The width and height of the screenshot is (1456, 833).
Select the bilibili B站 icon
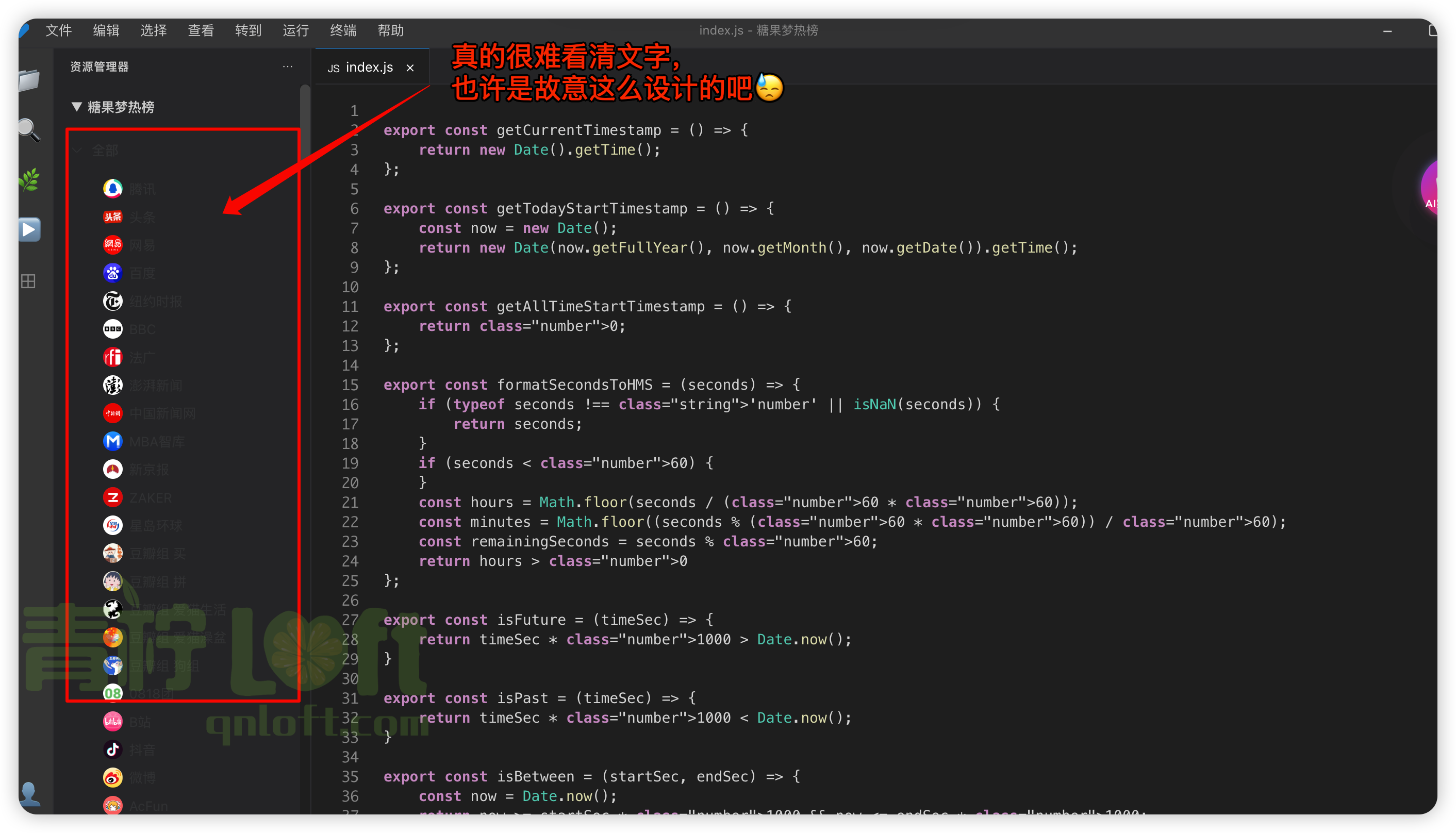(113, 721)
